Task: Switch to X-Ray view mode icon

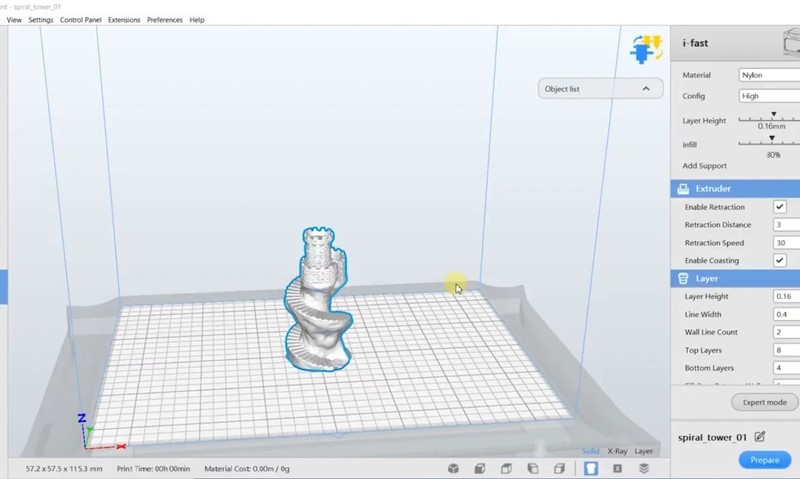Action: point(617,468)
